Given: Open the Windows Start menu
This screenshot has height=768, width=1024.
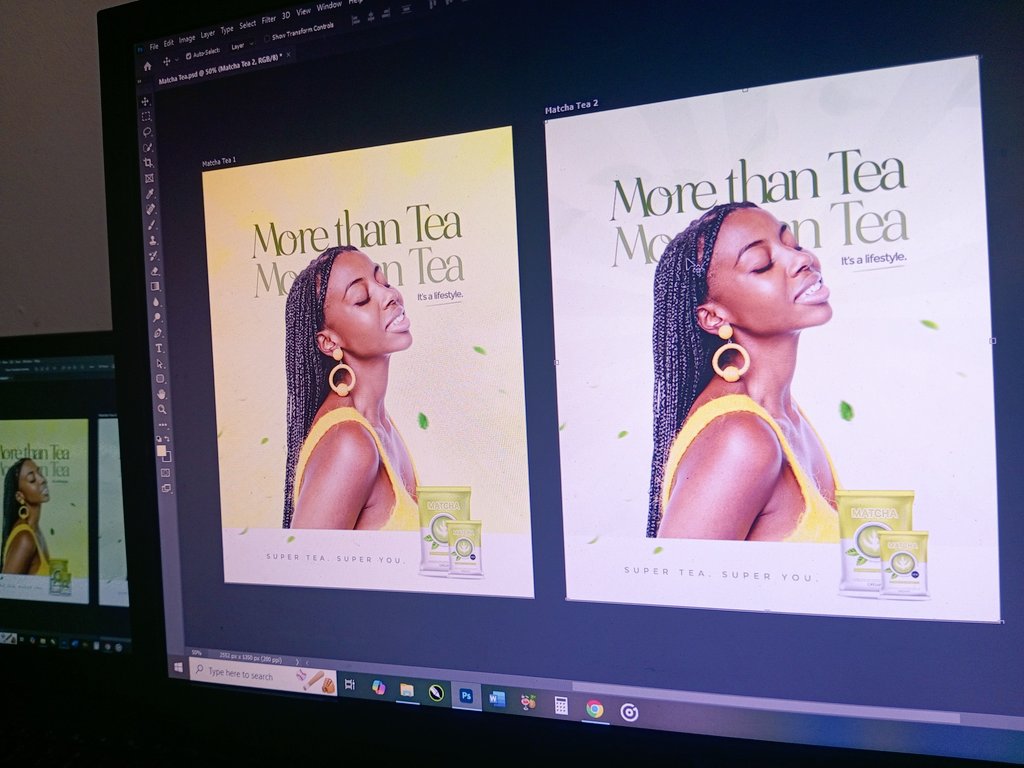Looking at the screenshot, I should (178, 667).
